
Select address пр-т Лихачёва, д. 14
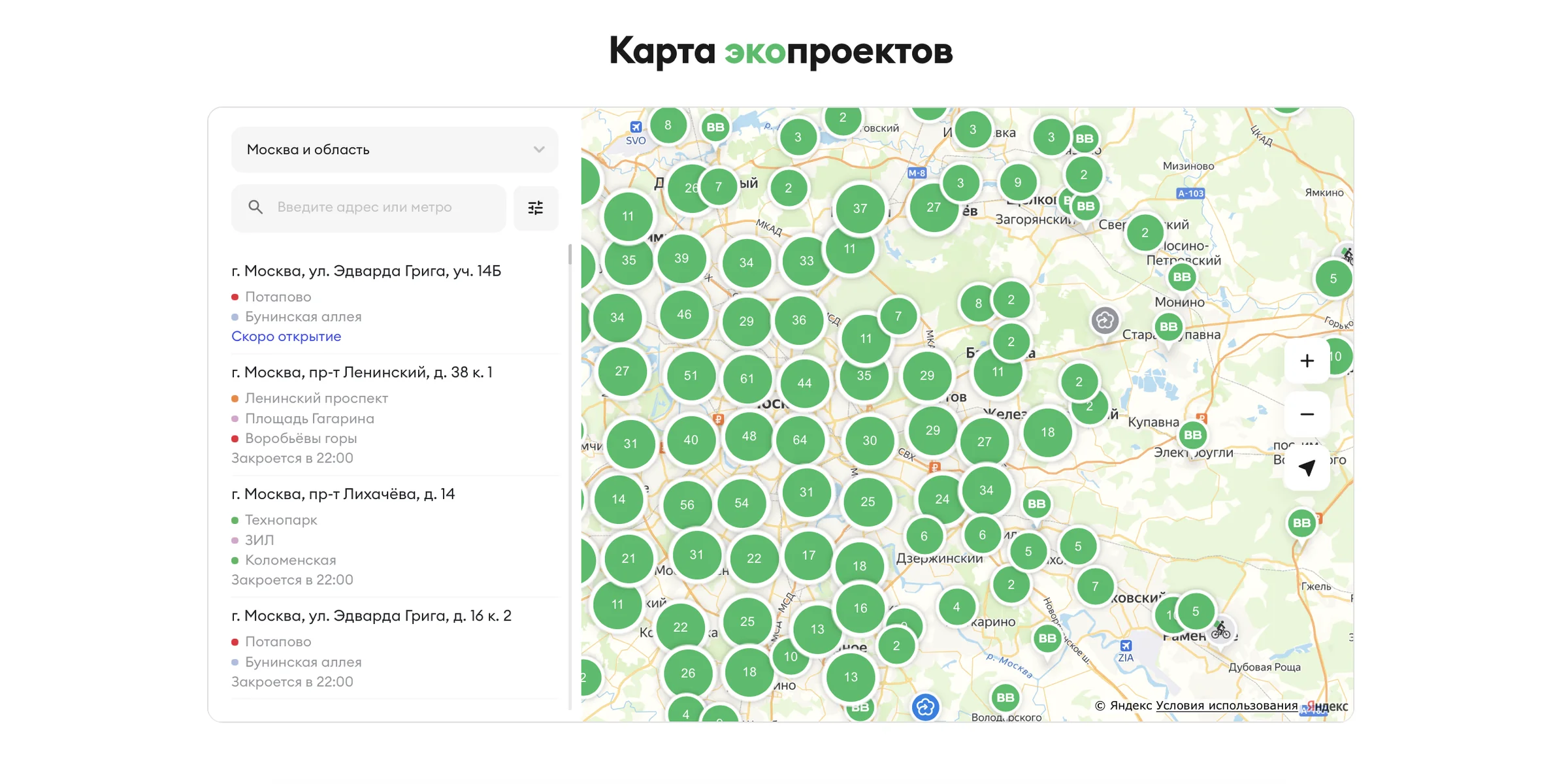pos(343,495)
